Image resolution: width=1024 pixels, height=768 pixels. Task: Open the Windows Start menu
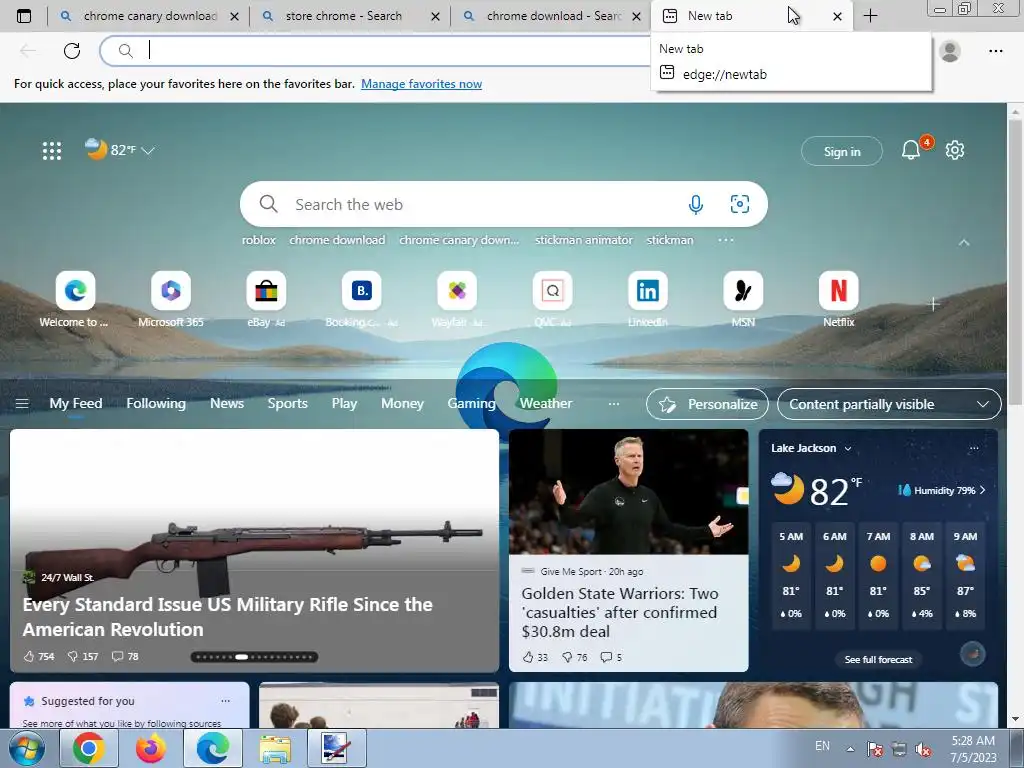pyautogui.click(x=27, y=748)
